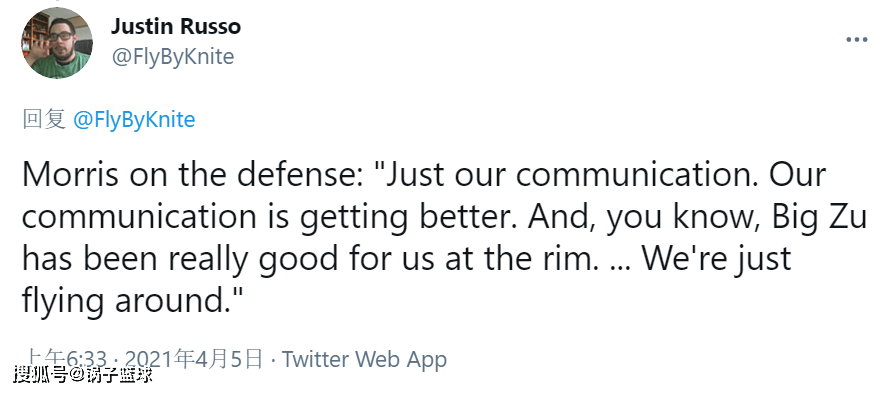Open the Twitter Web App source link
The image size is (890, 393).
(364, 359)
